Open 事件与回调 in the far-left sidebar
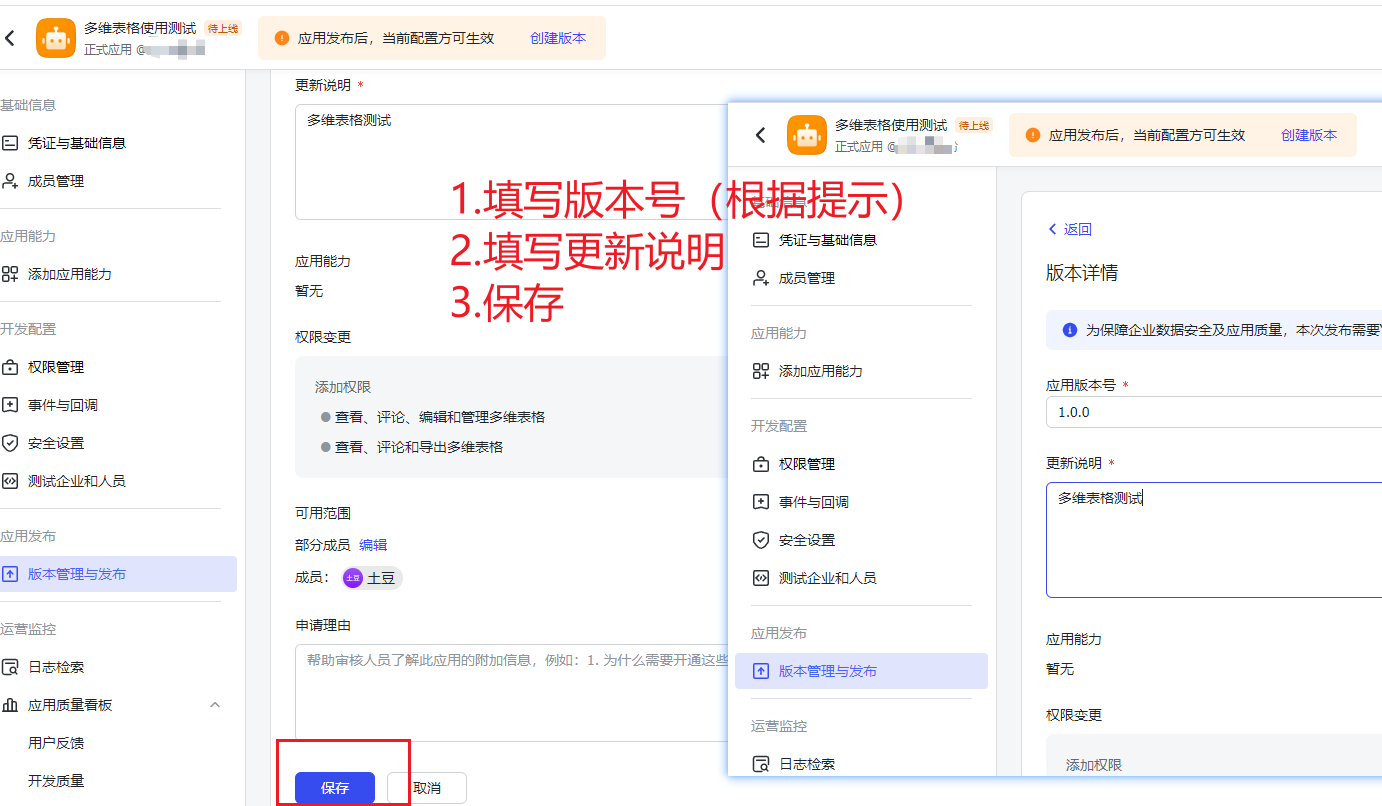This screenshot has height=806, width=1382. (x=62, y=405)
